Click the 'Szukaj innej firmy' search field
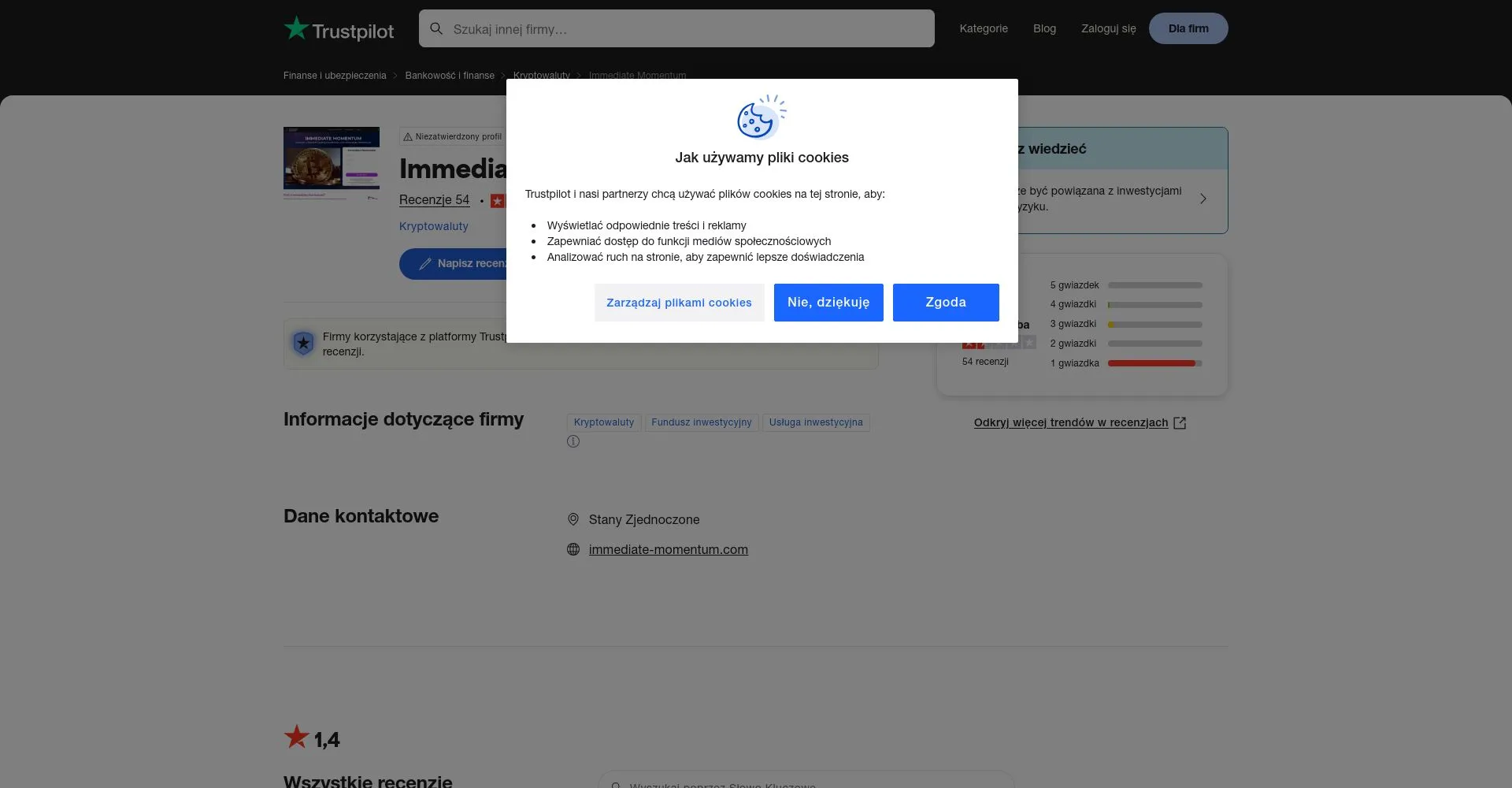Image resolution: width=1512 pixels, height=788 pixels. tap(676, 28)
